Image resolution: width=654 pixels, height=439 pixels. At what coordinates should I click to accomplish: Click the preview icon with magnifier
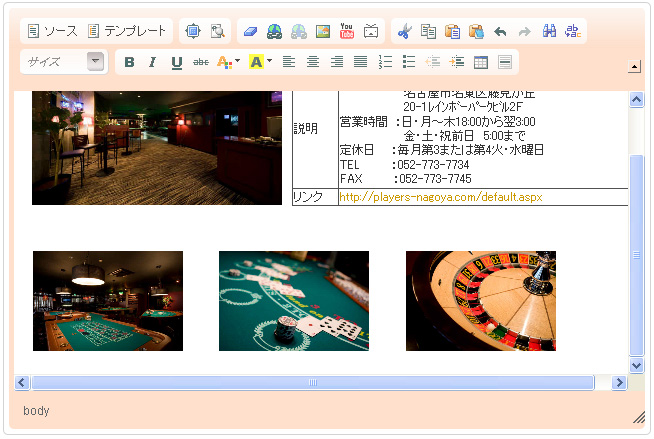click(x=217, y=31)
